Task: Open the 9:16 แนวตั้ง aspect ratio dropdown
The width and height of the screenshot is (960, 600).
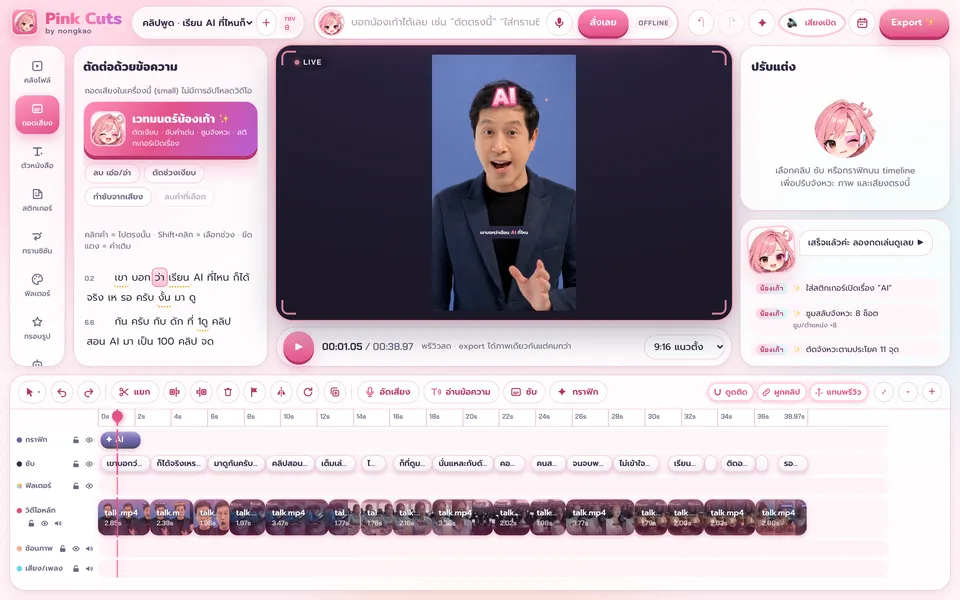Action: tap(684, 347)
